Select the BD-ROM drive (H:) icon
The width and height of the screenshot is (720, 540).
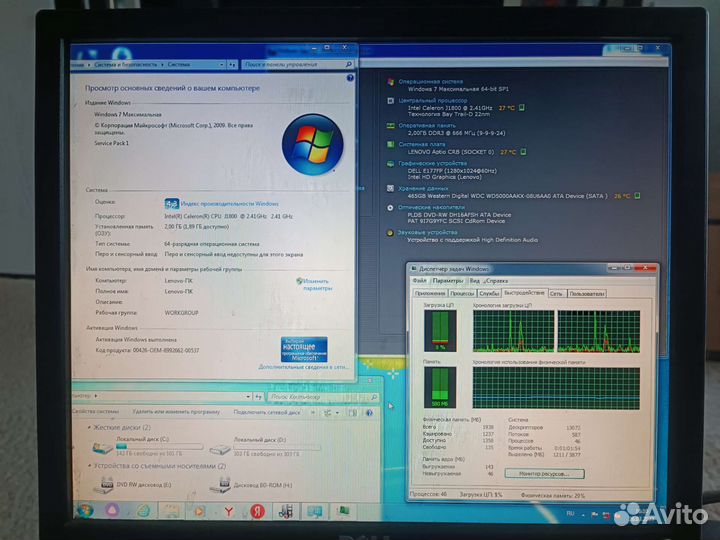220,485
